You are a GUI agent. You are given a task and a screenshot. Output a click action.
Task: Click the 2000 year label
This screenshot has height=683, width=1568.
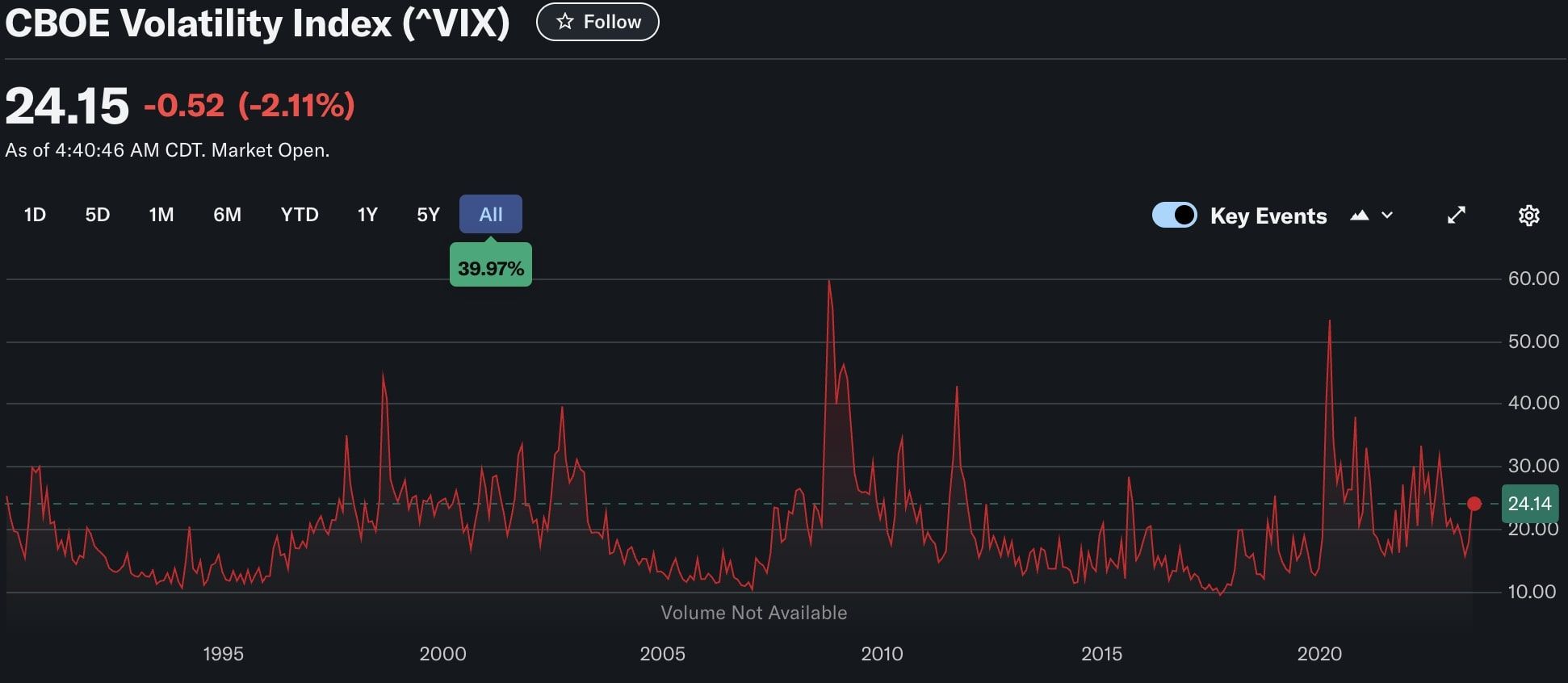442,654
